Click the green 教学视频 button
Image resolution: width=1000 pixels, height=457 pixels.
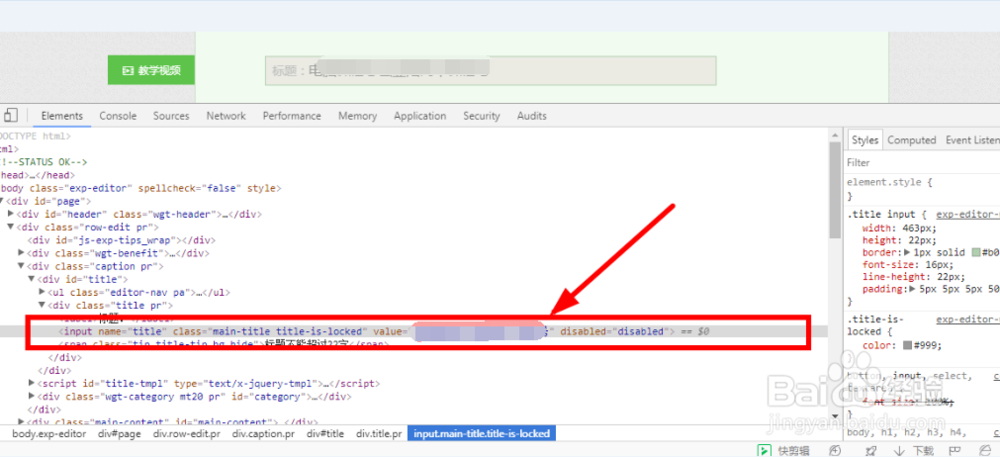pyautogui.click(x=151, y=70)
